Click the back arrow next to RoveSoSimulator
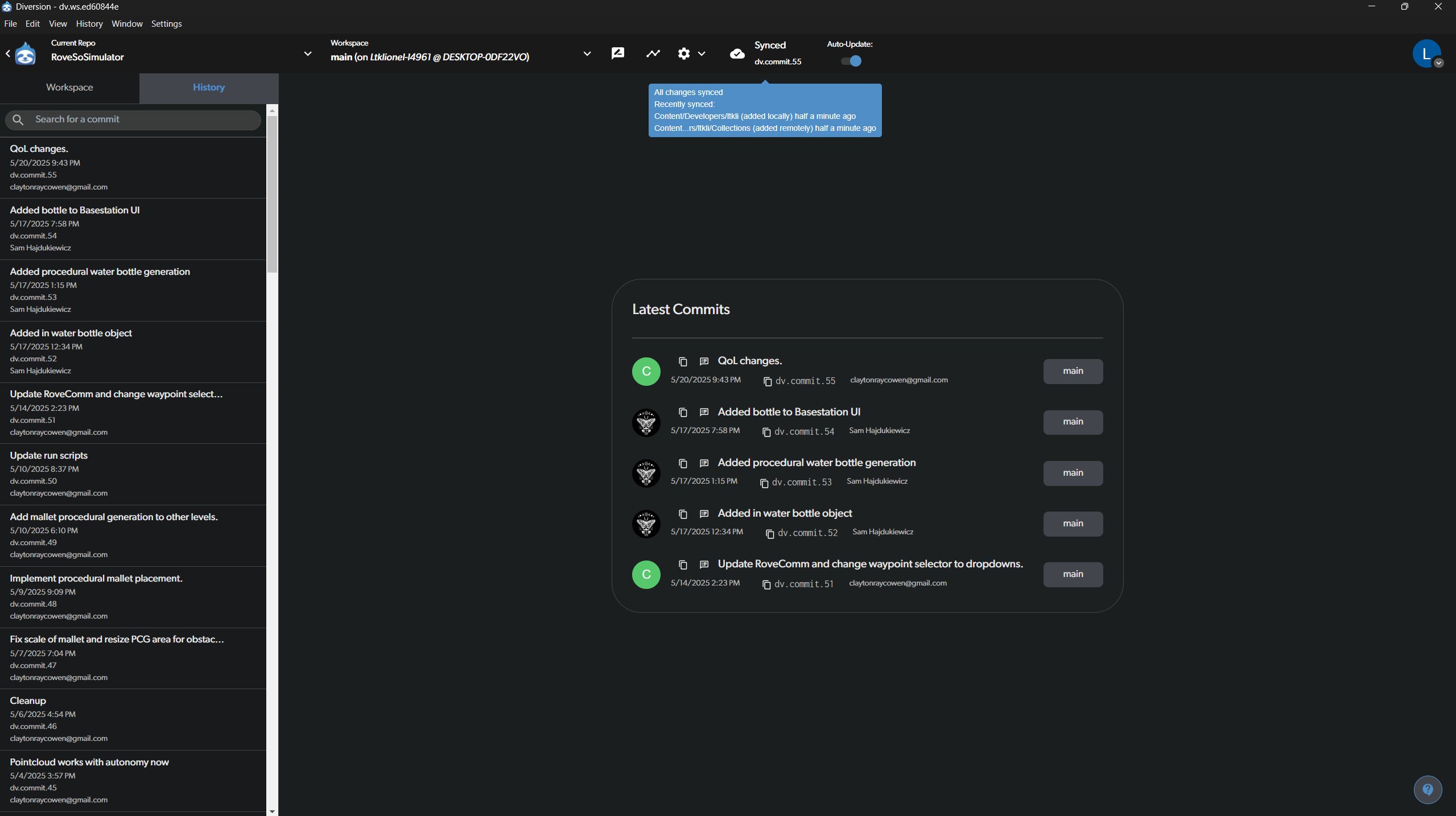Image resolution: width=1456 pixels, height=816 pixels. [x=7, y=53]
